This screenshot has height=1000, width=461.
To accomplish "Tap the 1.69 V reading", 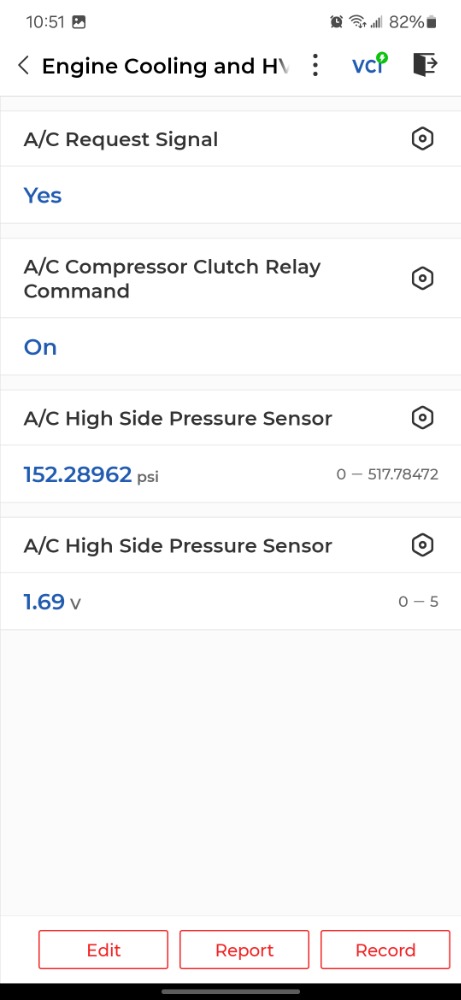I will coord(52,601).
